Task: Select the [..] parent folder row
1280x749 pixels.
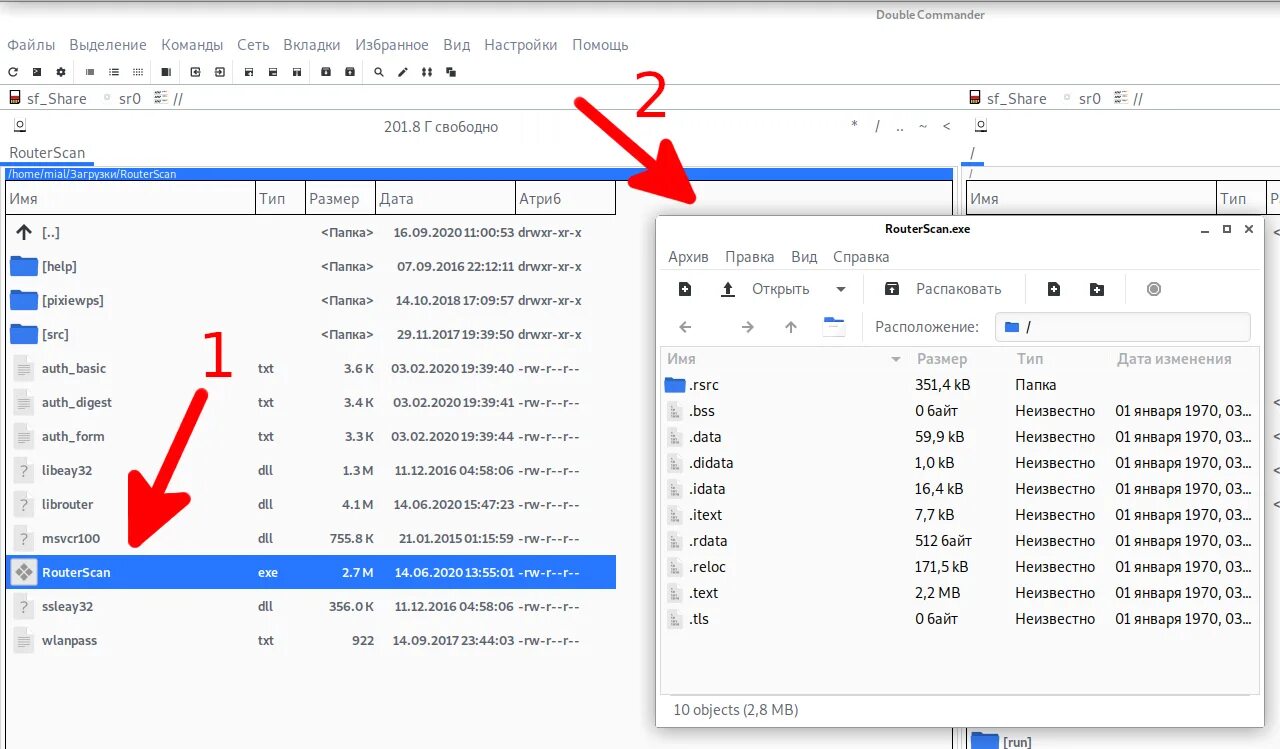Action: (310, 232)
